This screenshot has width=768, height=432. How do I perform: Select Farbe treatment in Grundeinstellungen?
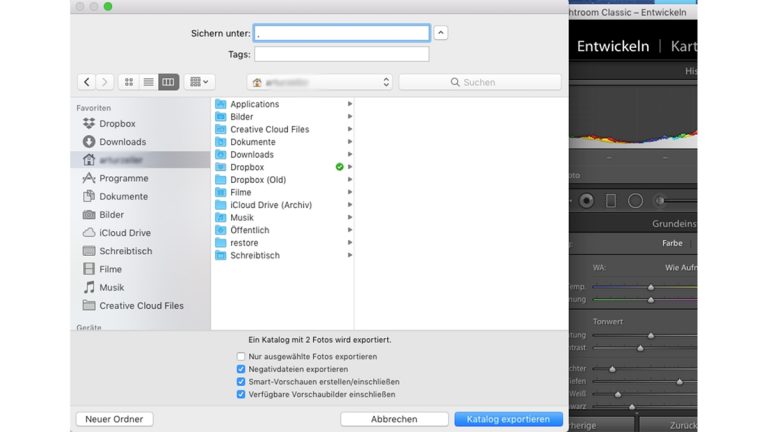pyautogui.click(x=672, y=243)
